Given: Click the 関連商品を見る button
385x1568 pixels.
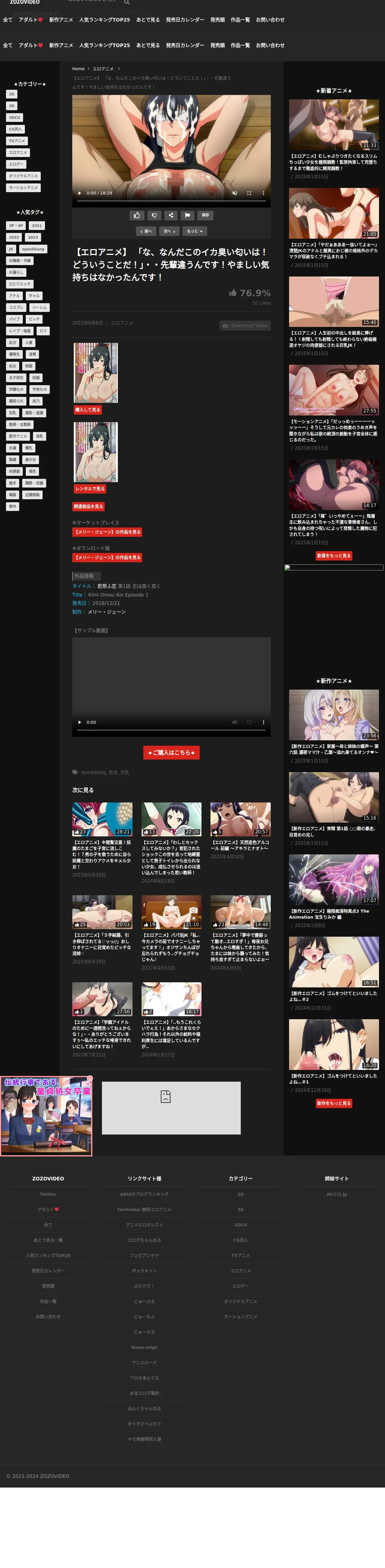Looking at the screenshot, I should pyautogui.click(x=89, y=506).
